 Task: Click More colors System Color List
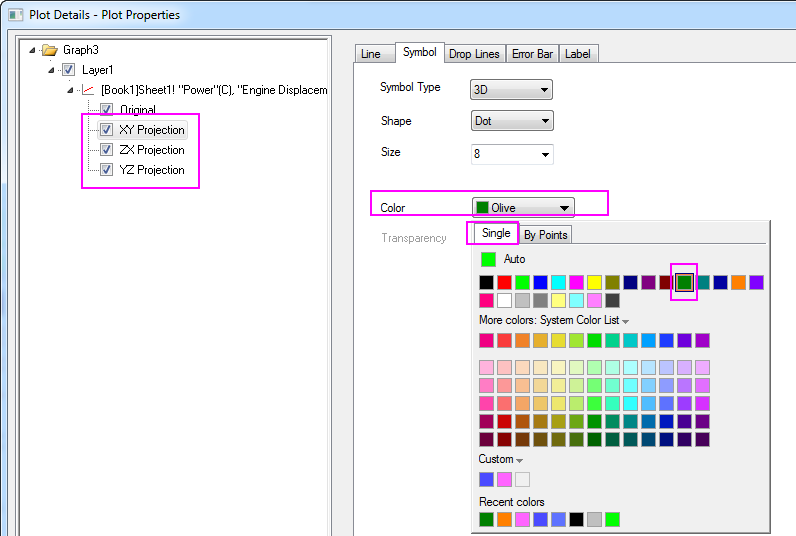[553, 320]
